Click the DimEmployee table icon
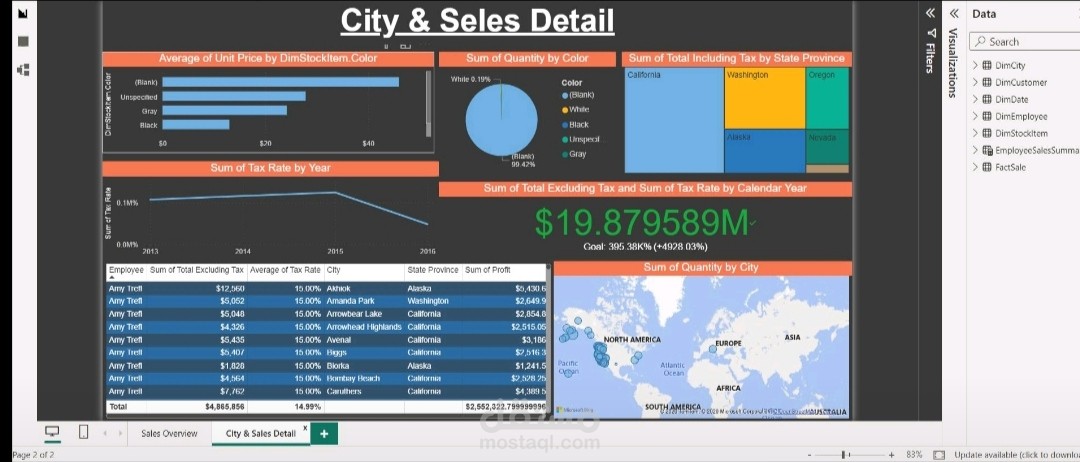 pyautogui.click(x=987, y=116)
